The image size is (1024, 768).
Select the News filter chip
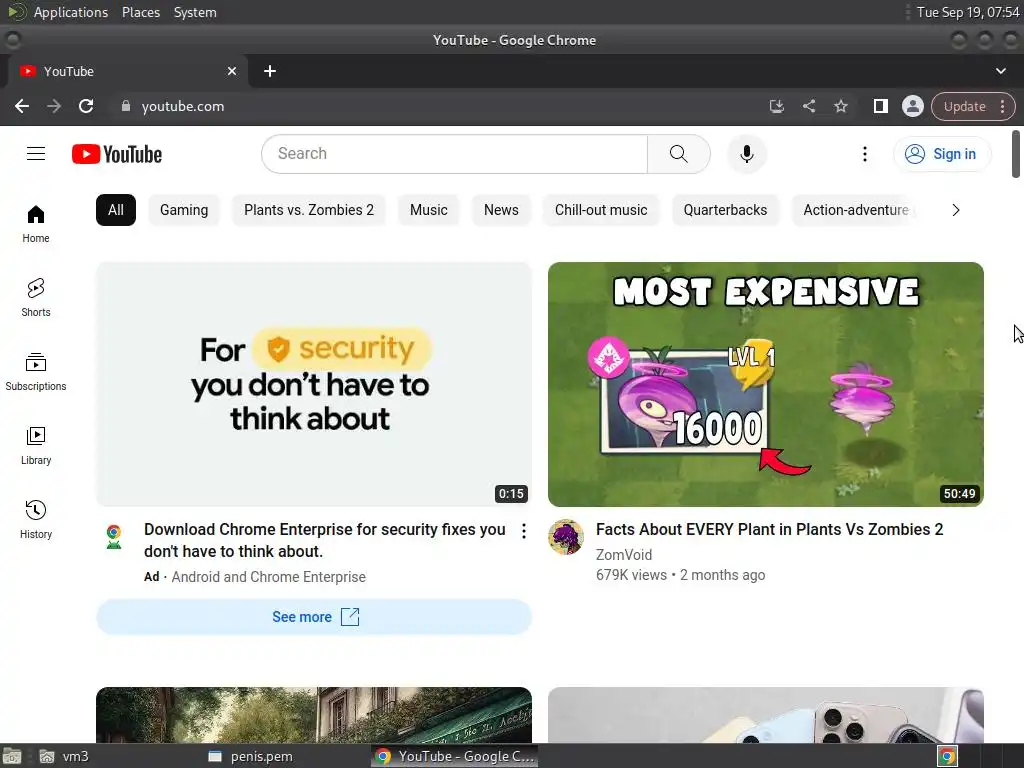pyautogui.click(x=501, y=210)
